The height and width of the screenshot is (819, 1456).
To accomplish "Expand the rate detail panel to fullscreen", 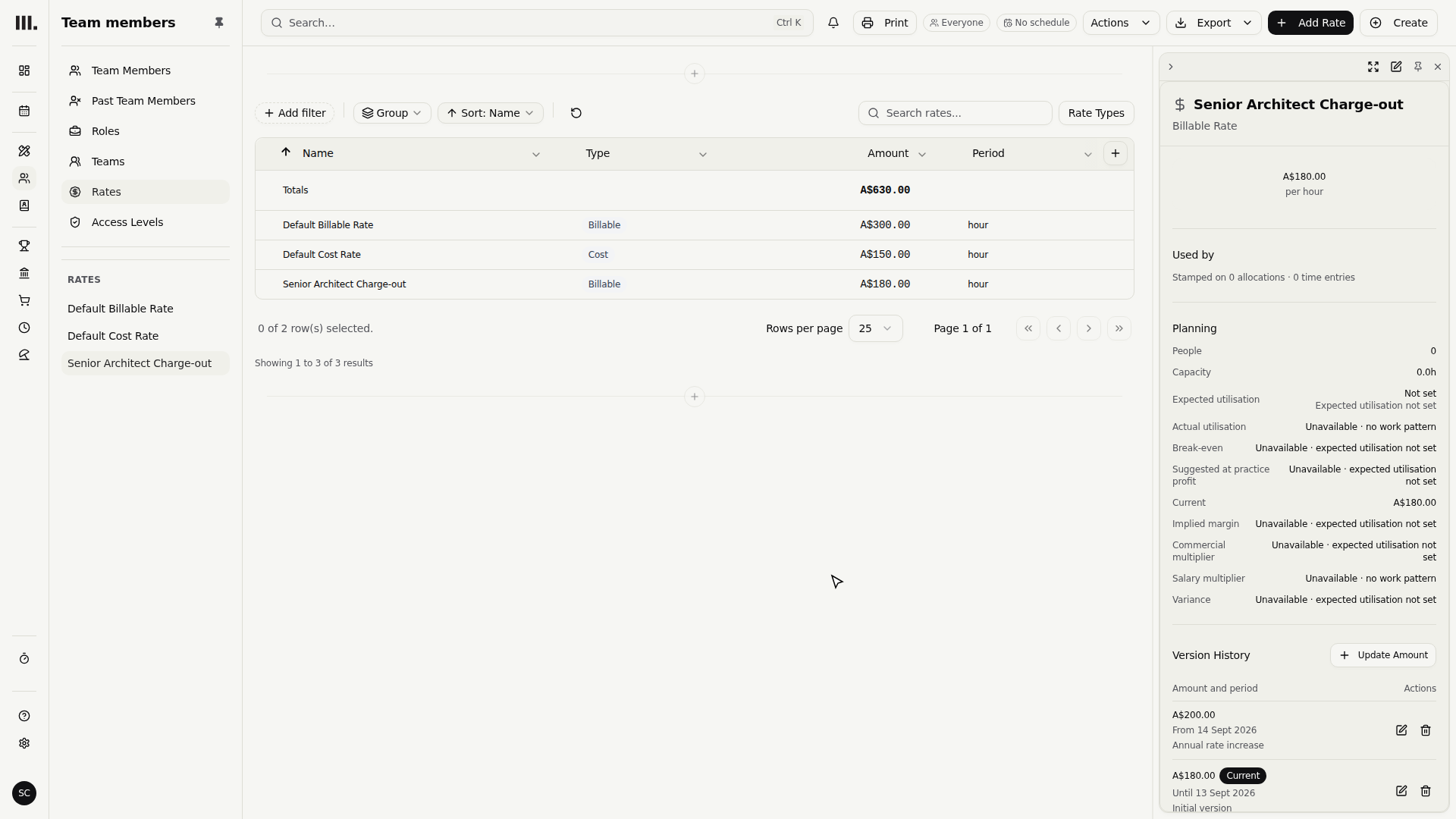I will (1373, 67).
